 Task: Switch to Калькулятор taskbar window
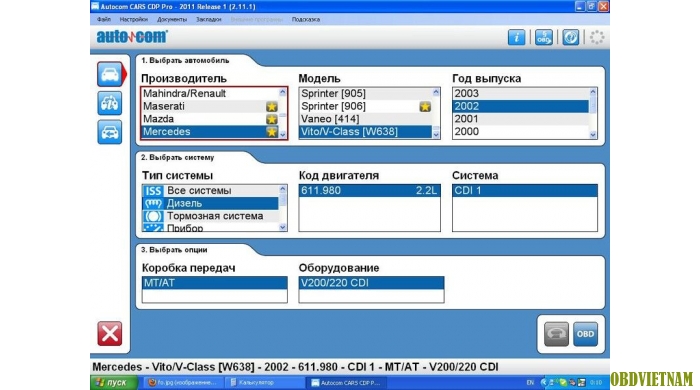(x=264, y=383)
